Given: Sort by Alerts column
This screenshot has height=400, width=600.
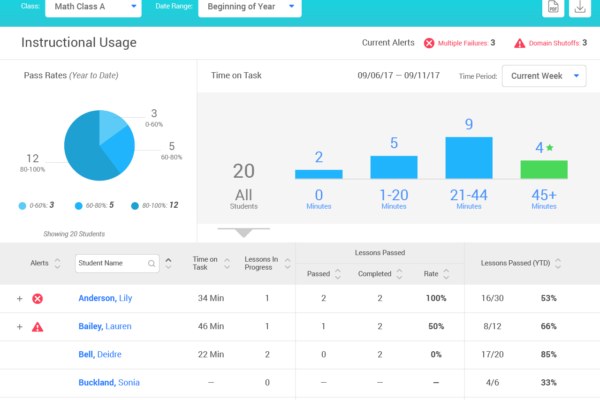Looking at the screenshot, I should click(57, 263).
